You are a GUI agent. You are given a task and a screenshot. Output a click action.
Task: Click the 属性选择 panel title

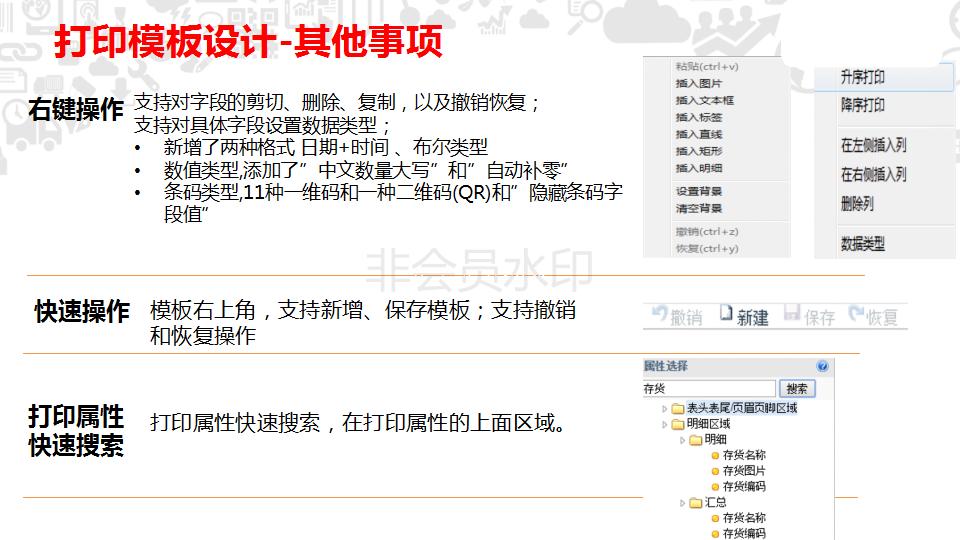click(x=666, y=366)
